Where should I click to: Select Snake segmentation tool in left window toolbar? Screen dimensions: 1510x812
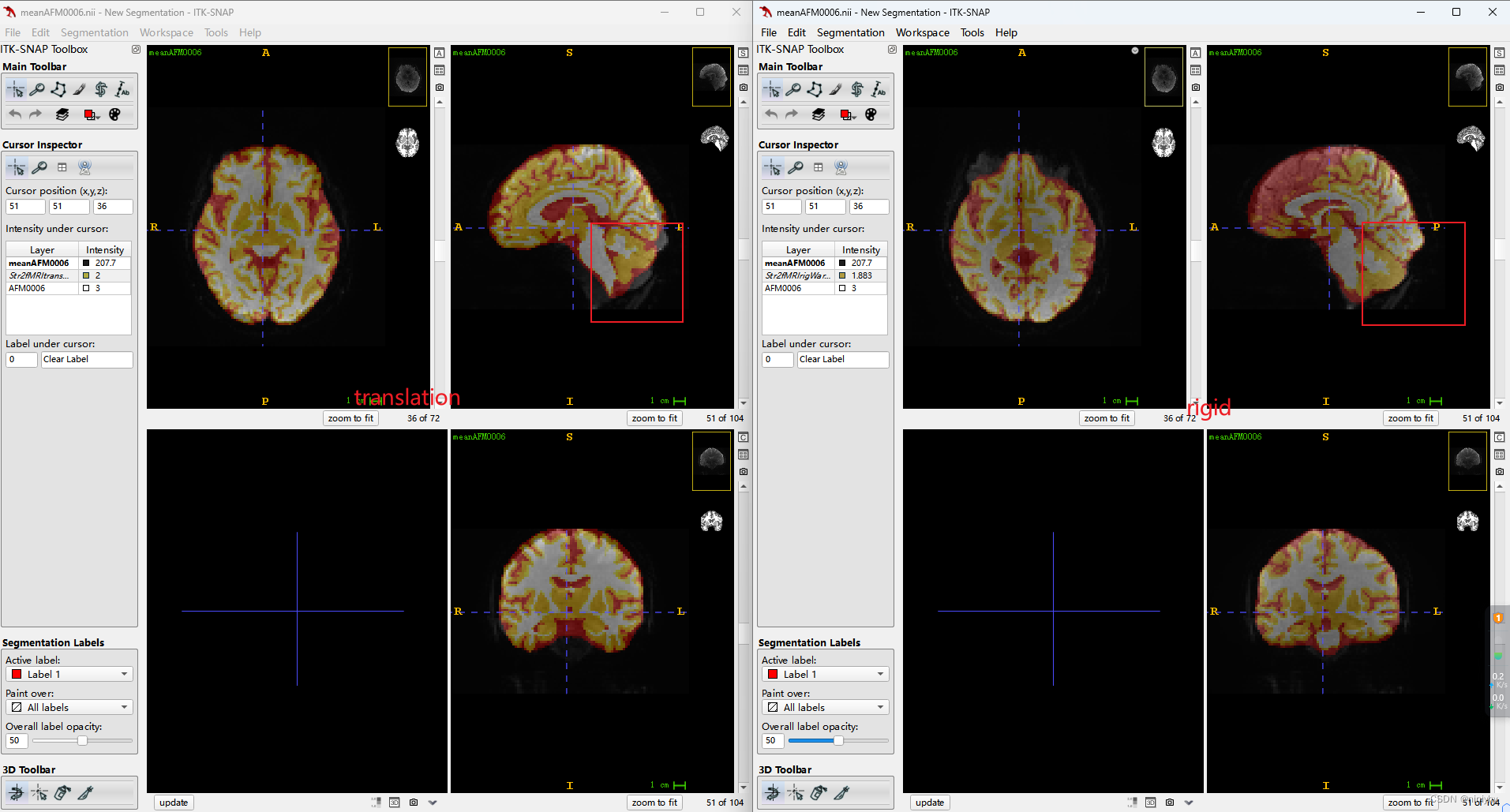click(x=101, y=90)
